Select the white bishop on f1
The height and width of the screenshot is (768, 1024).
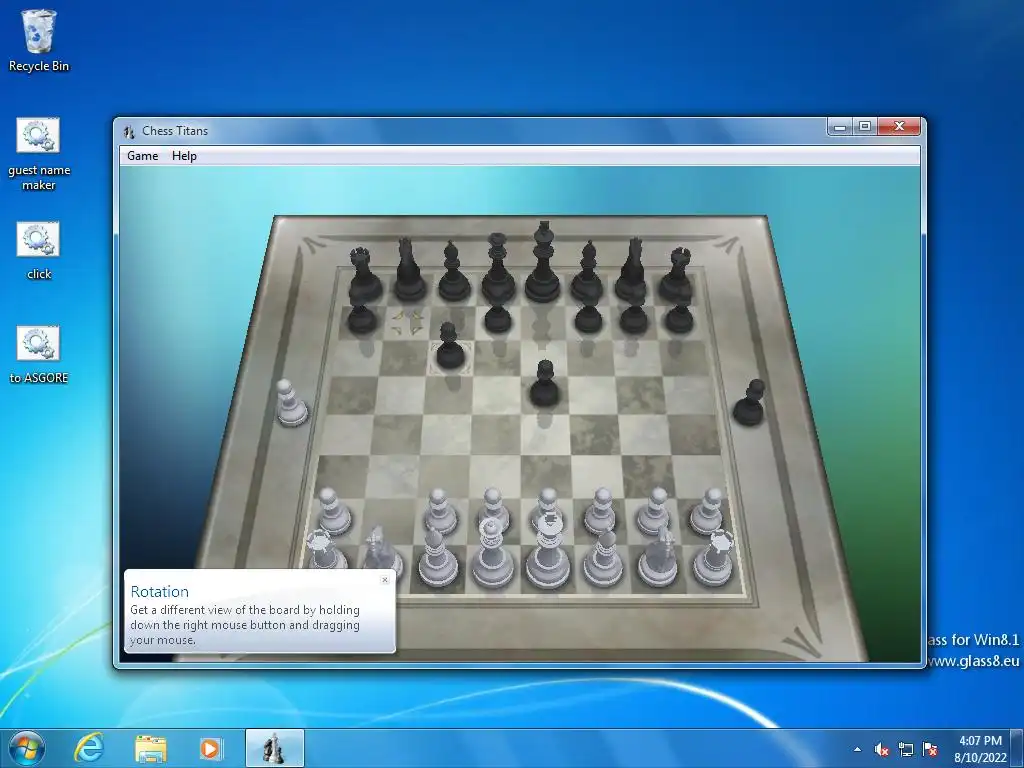coord(603,558)
